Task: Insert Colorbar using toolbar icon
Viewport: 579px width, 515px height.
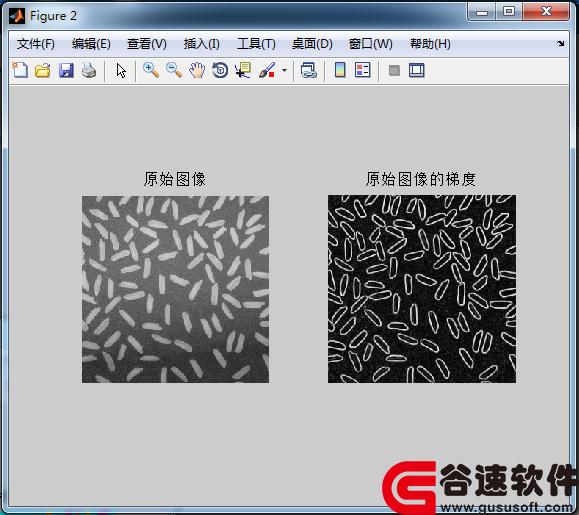Action: pos(340,70)
